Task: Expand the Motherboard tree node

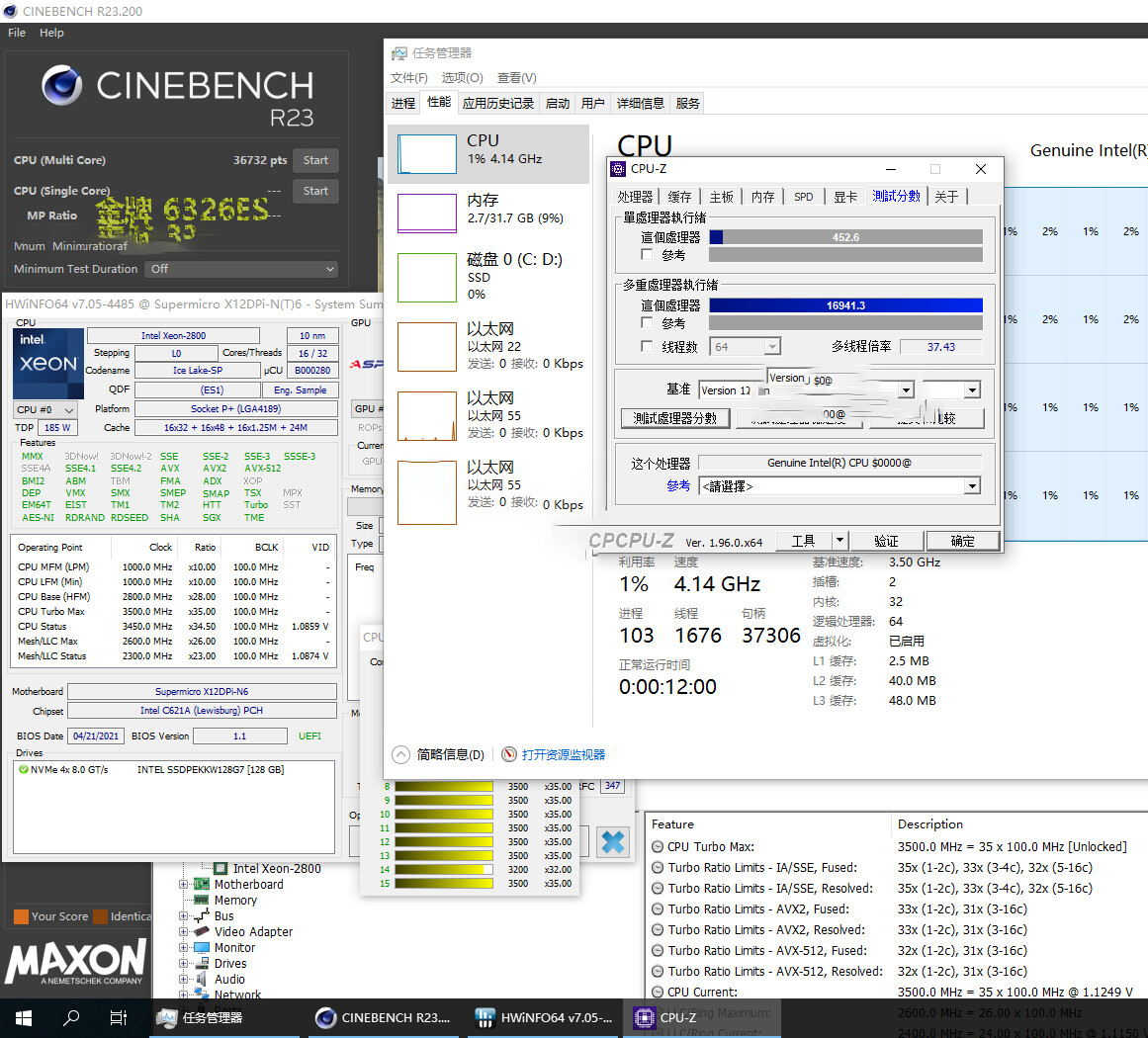Action: [x=183, y=884]
